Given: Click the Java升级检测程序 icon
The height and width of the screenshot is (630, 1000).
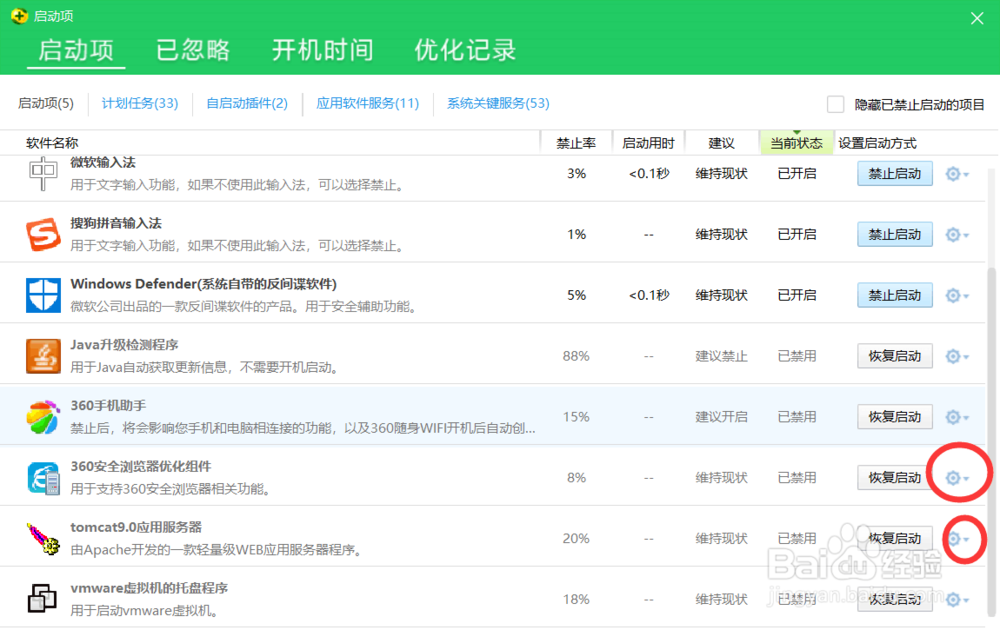Looking at the screenshot, I should point(43,356).
